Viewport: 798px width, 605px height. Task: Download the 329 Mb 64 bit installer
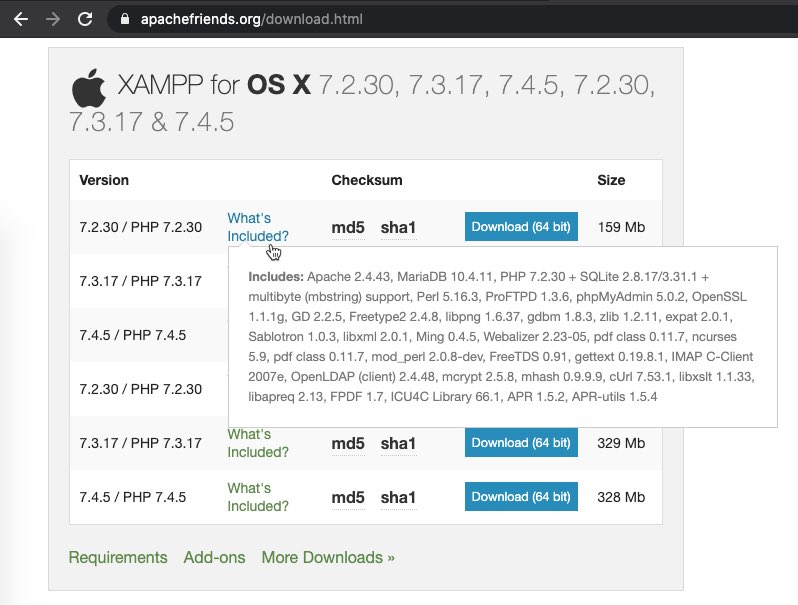pyautogui.click(x=521, y=443)
